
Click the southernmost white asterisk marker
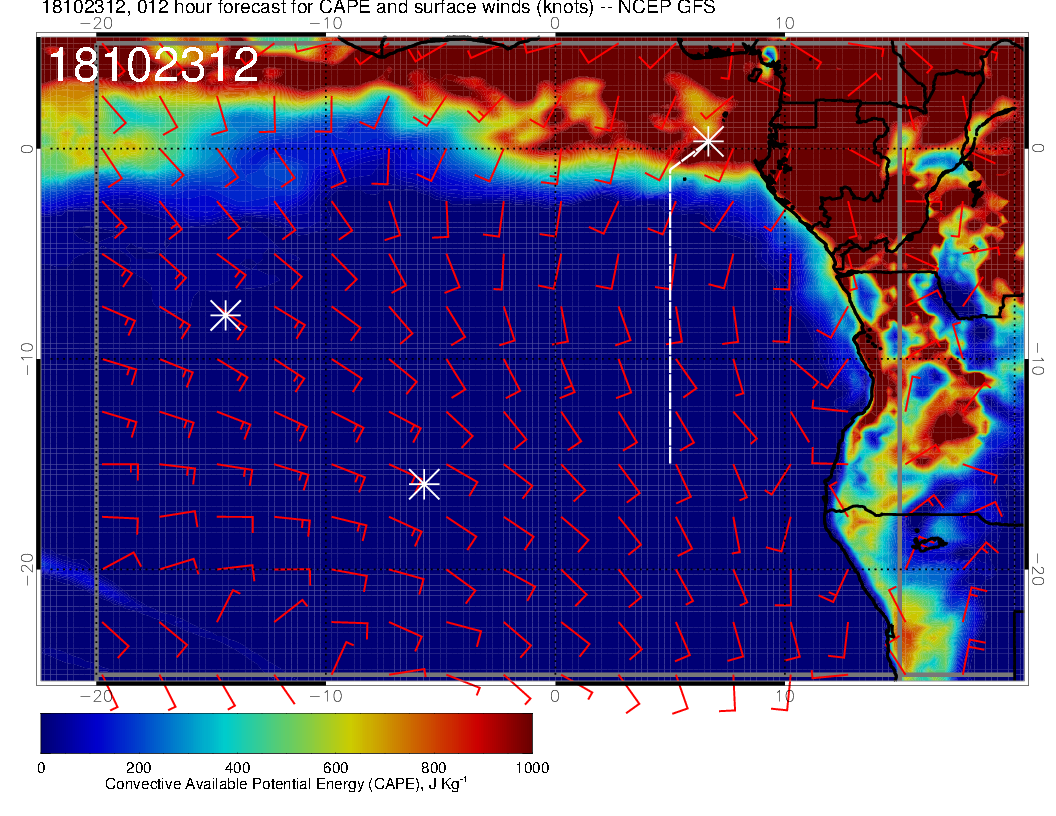(424, 483)
